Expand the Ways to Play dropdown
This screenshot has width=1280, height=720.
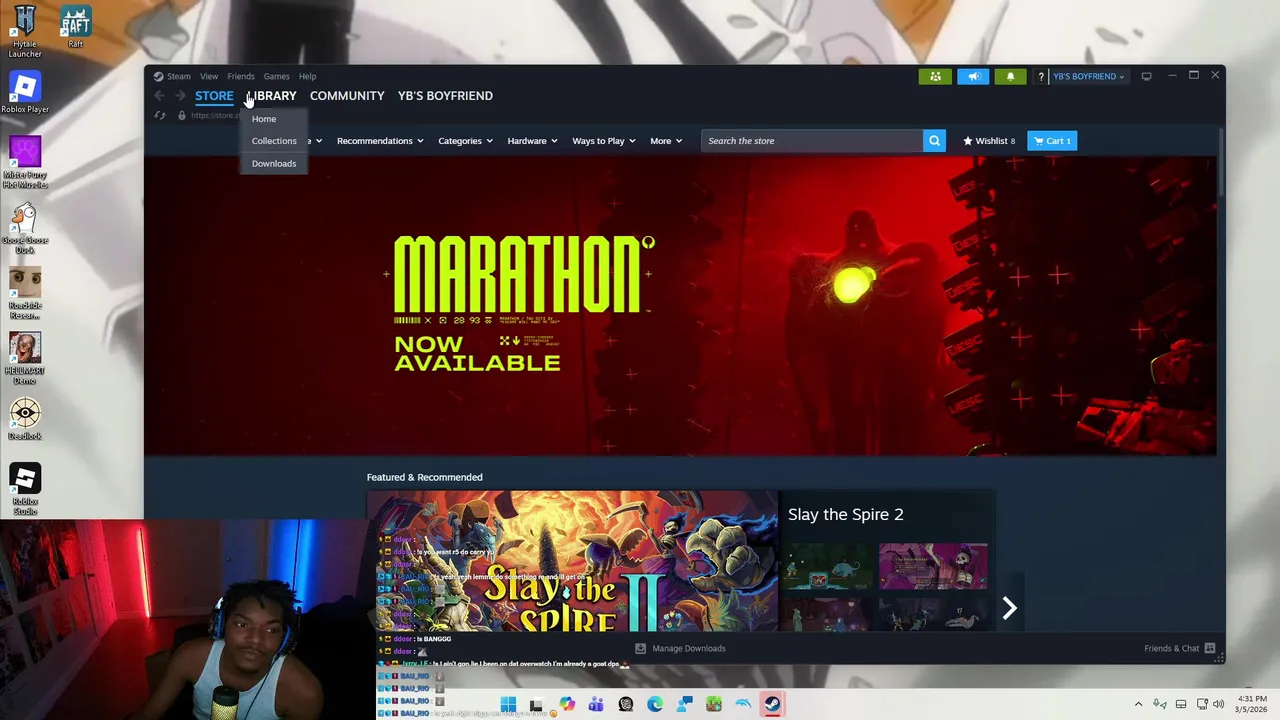604,141
